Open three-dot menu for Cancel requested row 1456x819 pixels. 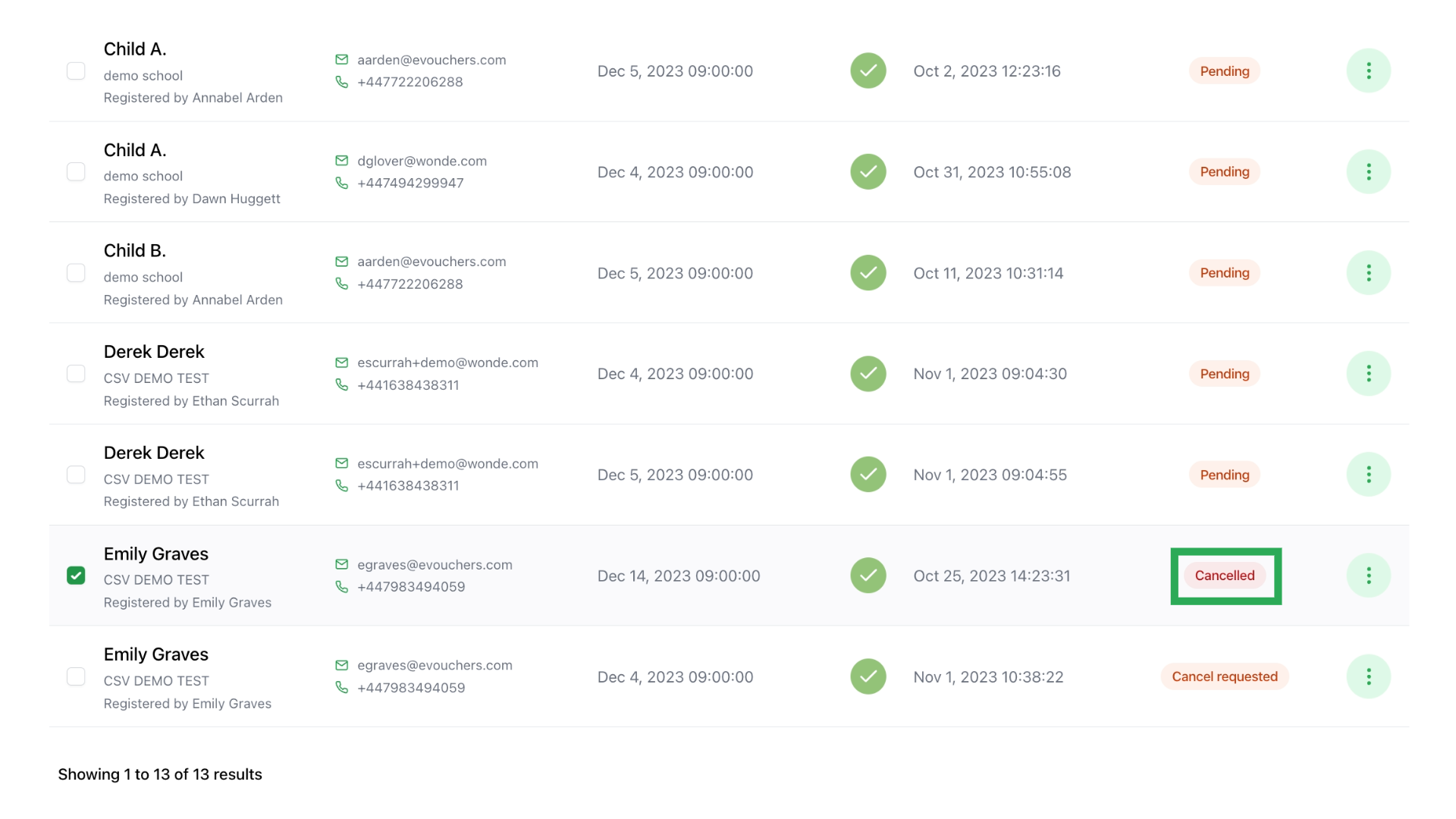pos(1368,676)
